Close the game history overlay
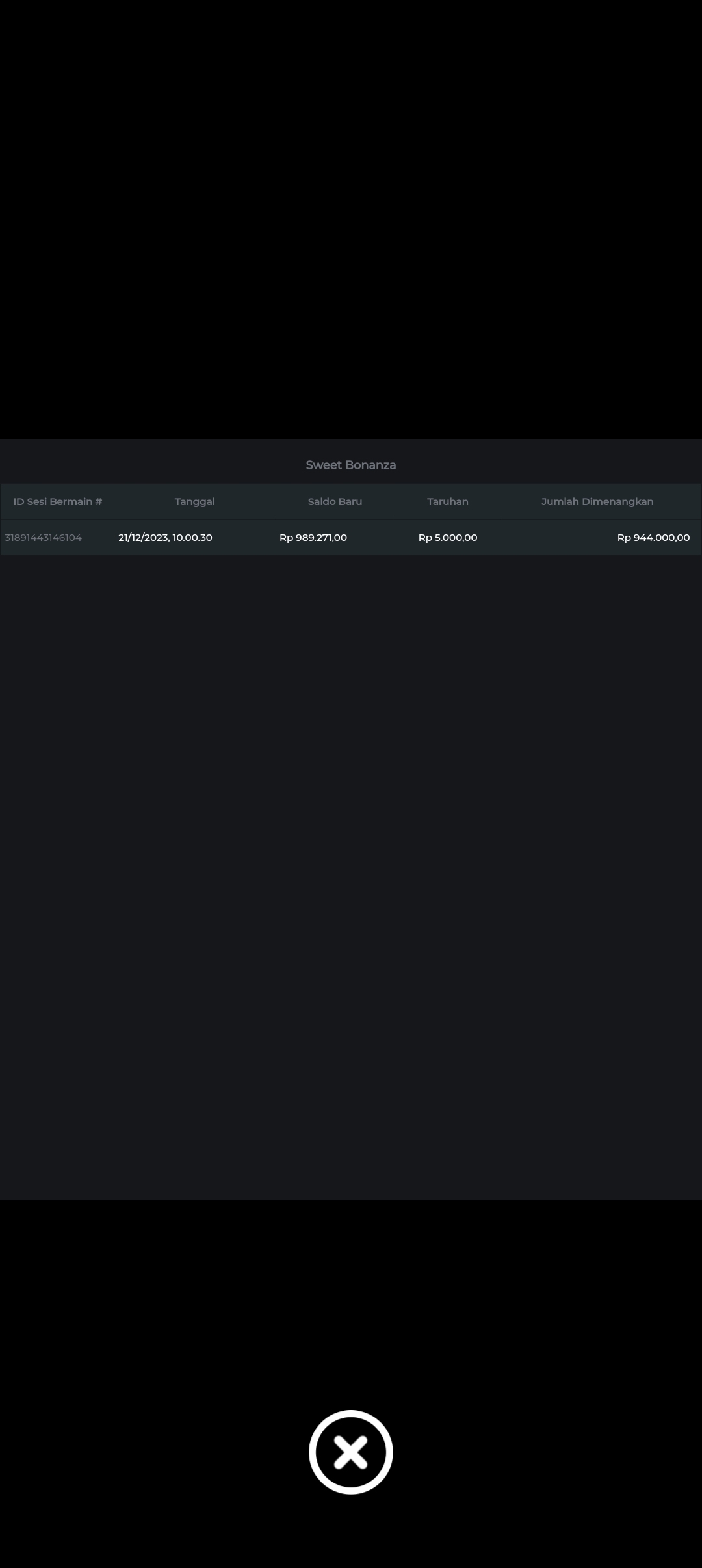 (x=350, y=1452)
